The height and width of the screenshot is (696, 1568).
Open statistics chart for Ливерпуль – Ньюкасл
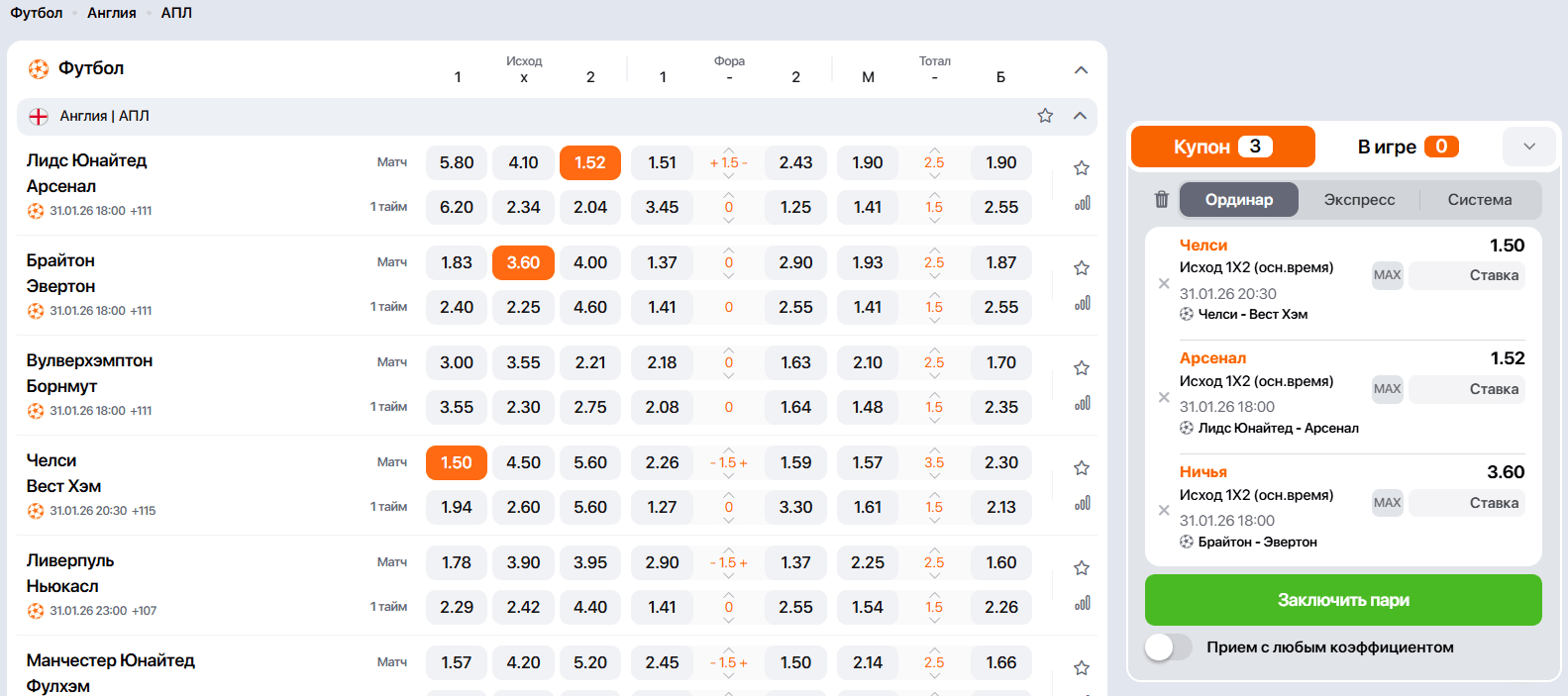tap(1082, 603)
